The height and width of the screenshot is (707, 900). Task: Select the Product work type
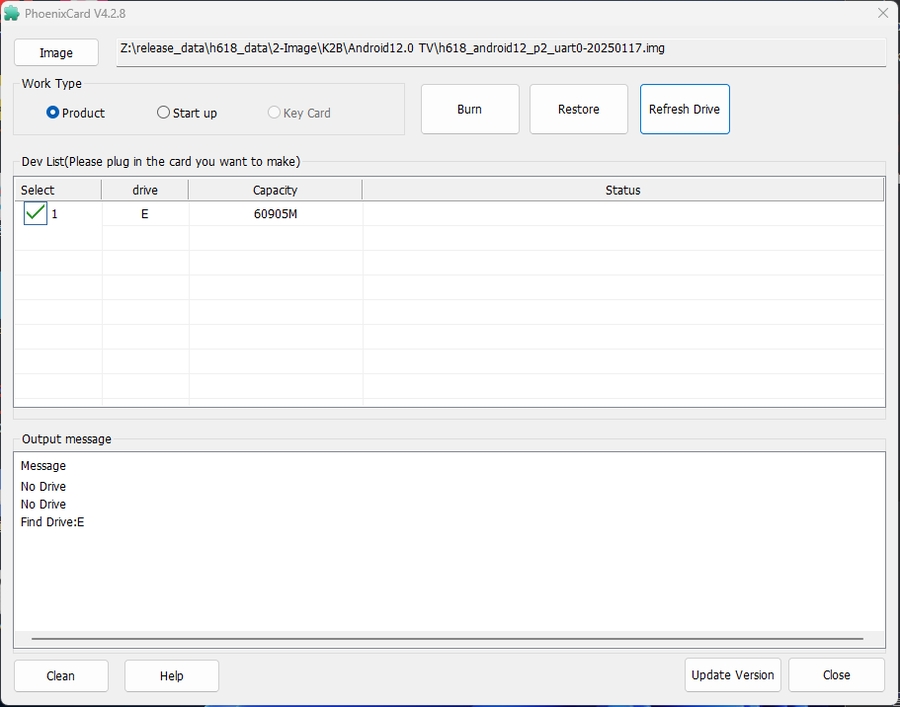53,113
